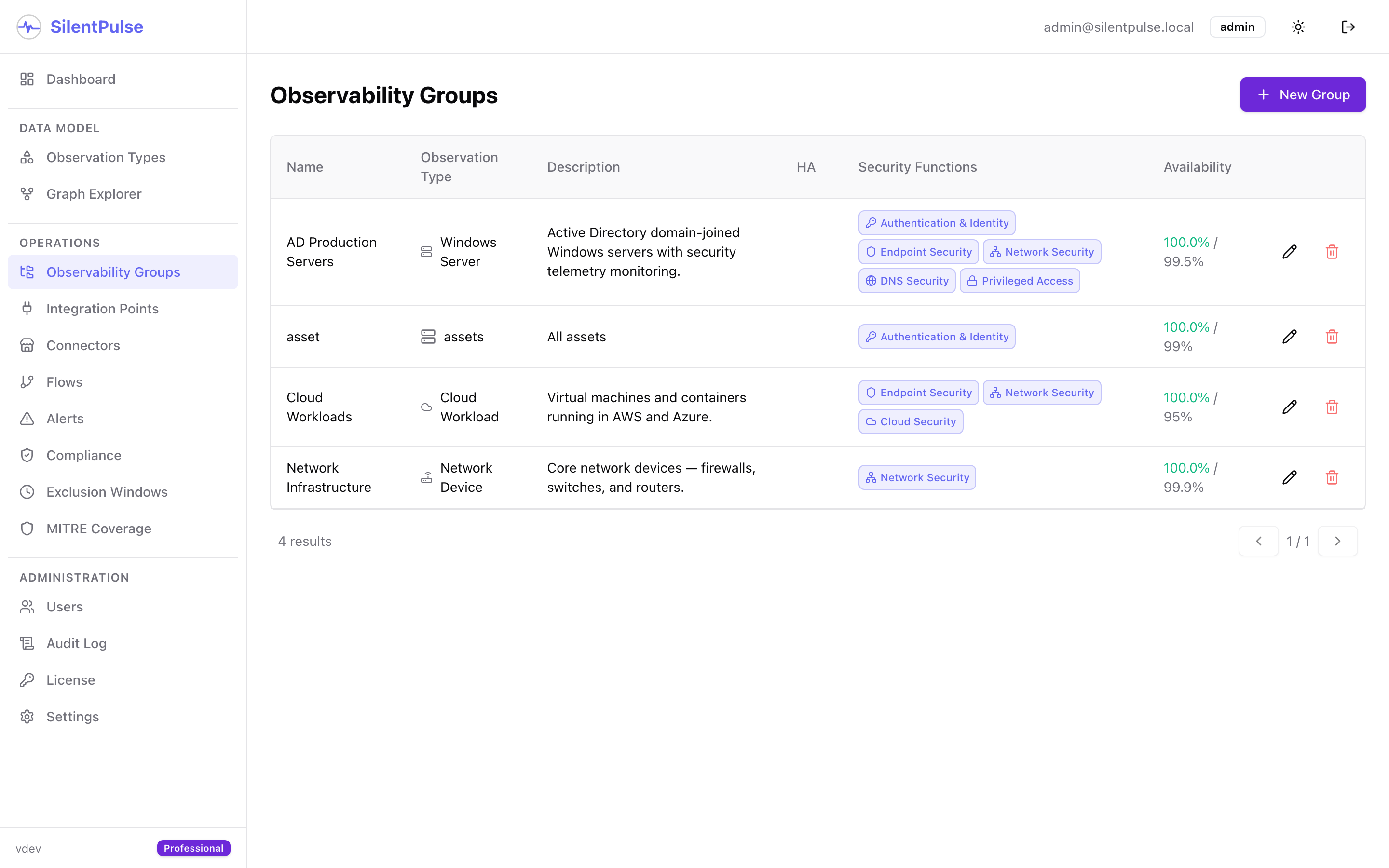Click Network Security tag on Network Infrastructure row

[917, 477]
